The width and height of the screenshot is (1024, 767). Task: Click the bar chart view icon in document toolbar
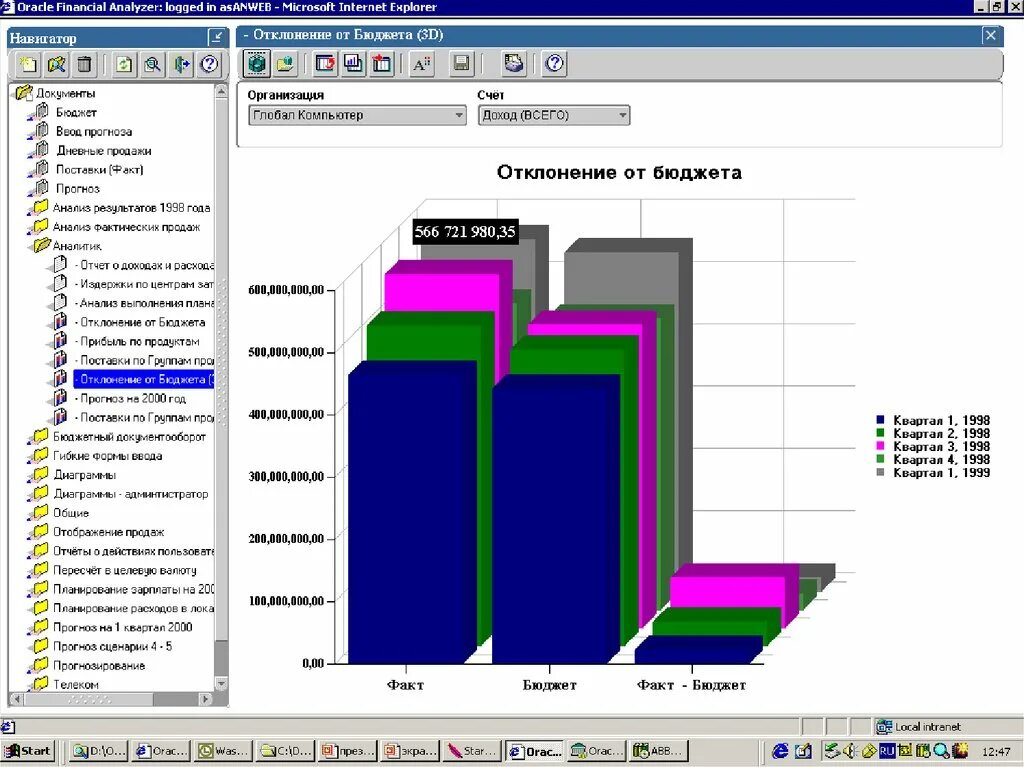tap(354, 63)
